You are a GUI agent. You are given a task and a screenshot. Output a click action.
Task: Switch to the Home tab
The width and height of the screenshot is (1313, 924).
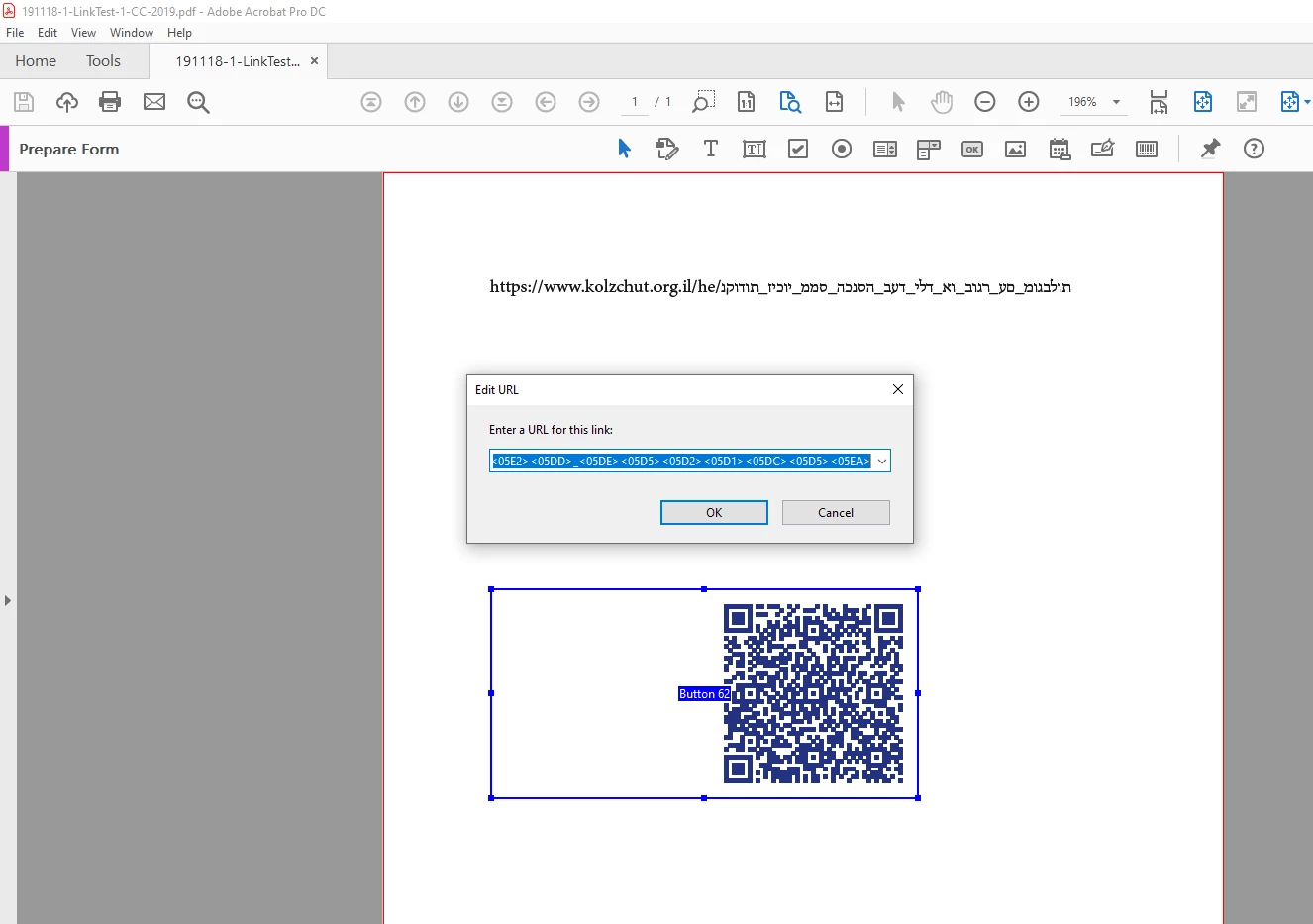click(x=36, y=61)
